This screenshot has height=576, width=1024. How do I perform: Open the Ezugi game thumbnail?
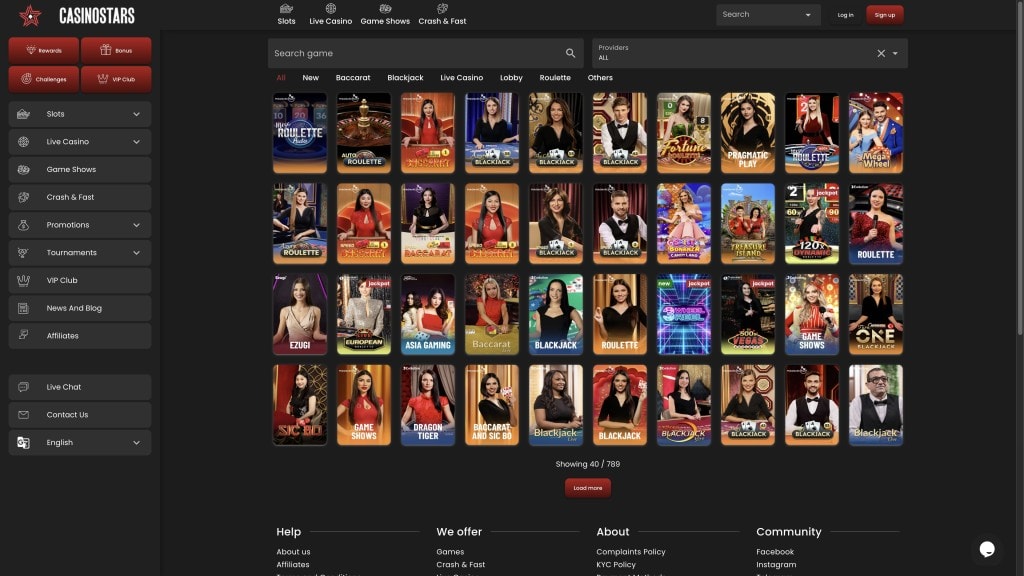[x=300, y=314]
